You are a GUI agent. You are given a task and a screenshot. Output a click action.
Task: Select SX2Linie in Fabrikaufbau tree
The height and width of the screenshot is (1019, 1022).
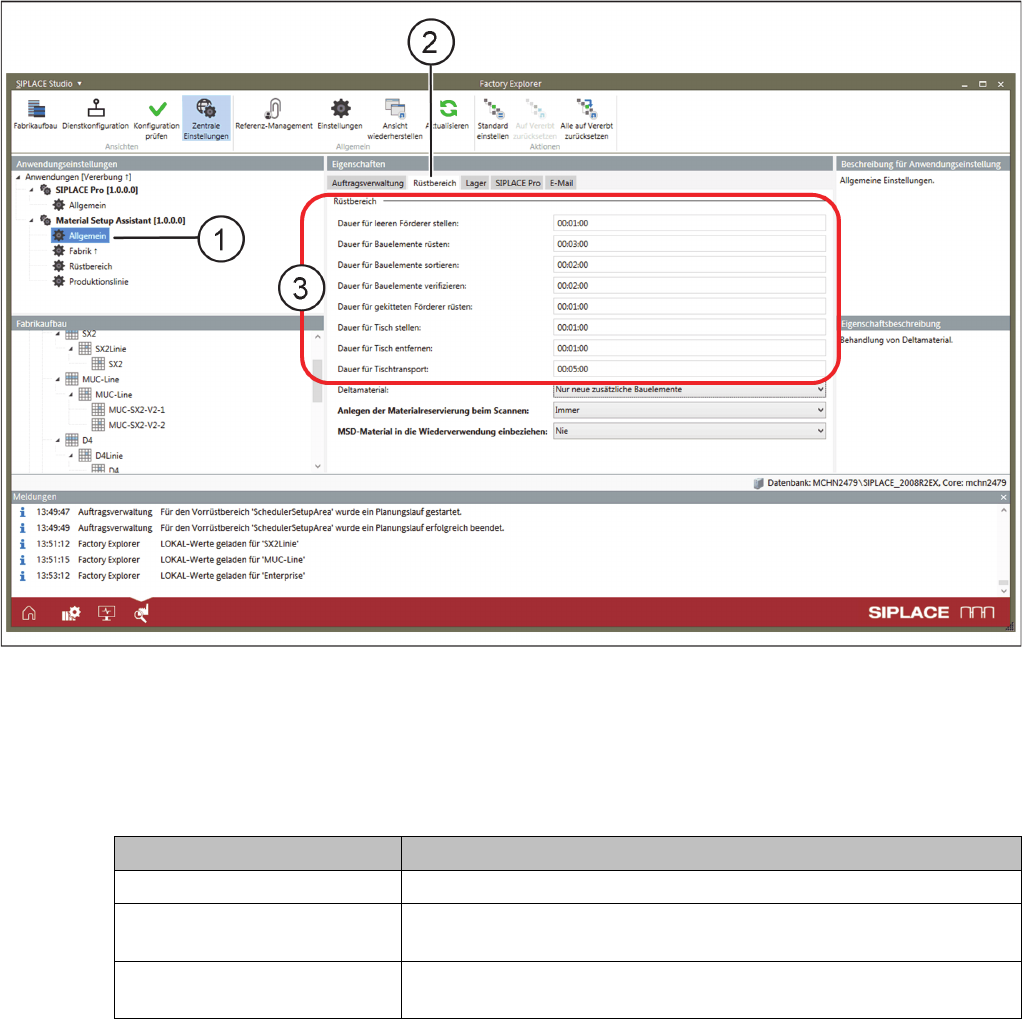pos(110,349)
